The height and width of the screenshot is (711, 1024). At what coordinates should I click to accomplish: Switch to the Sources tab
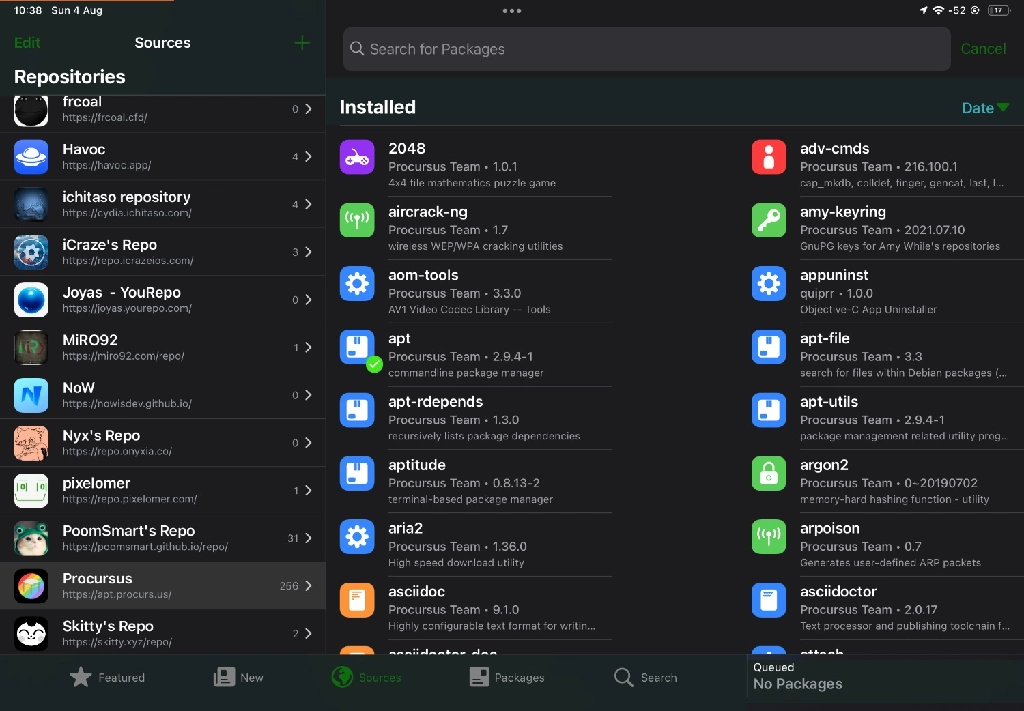(366, 678)
